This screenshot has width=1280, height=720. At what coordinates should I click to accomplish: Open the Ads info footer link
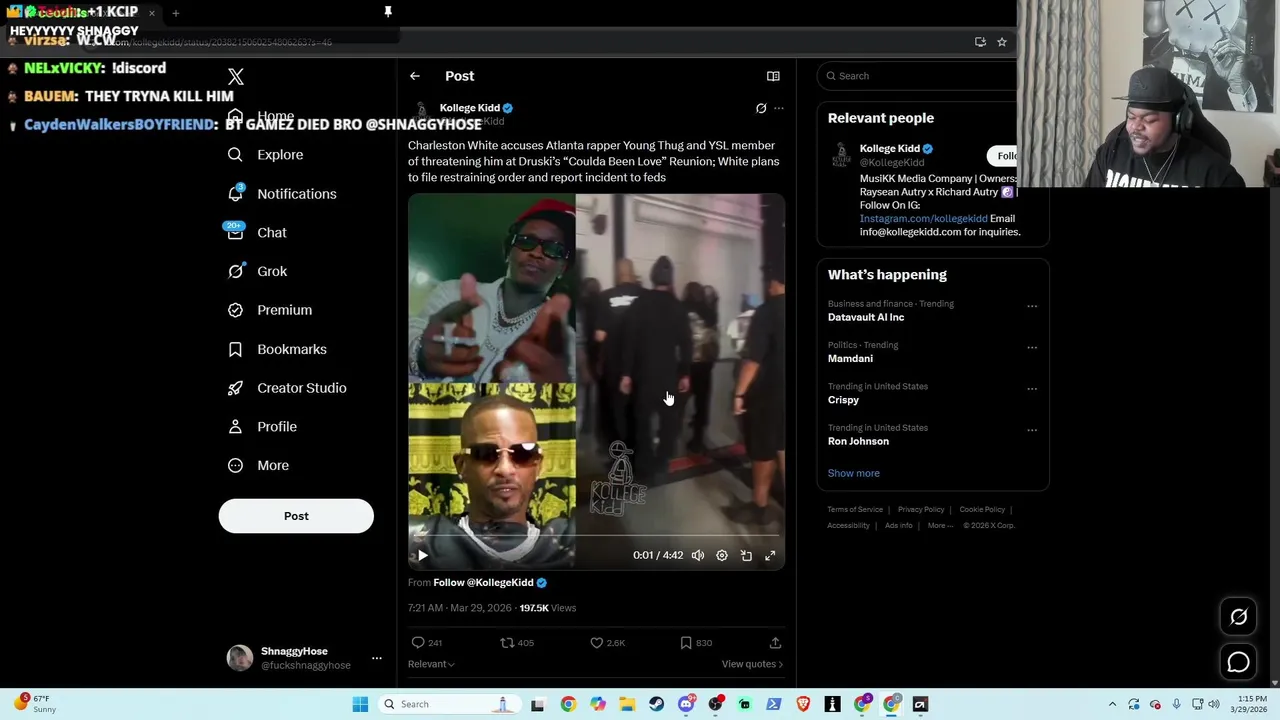[x=898, y=526]
